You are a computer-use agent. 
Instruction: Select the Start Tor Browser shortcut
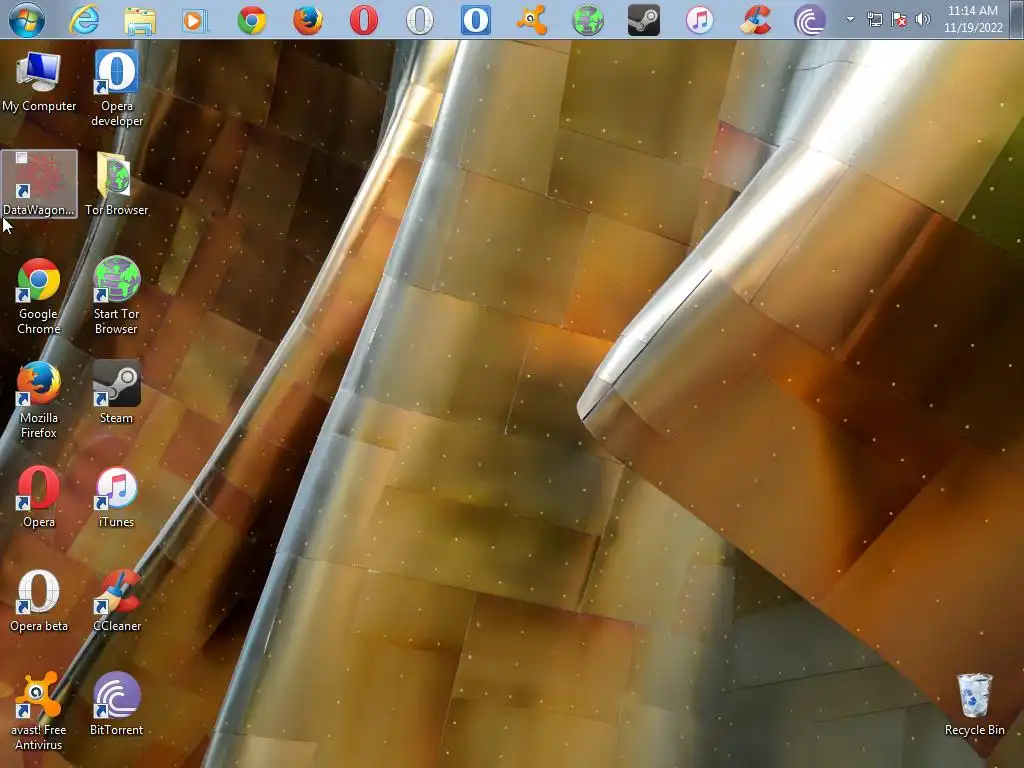click(116, 296)
